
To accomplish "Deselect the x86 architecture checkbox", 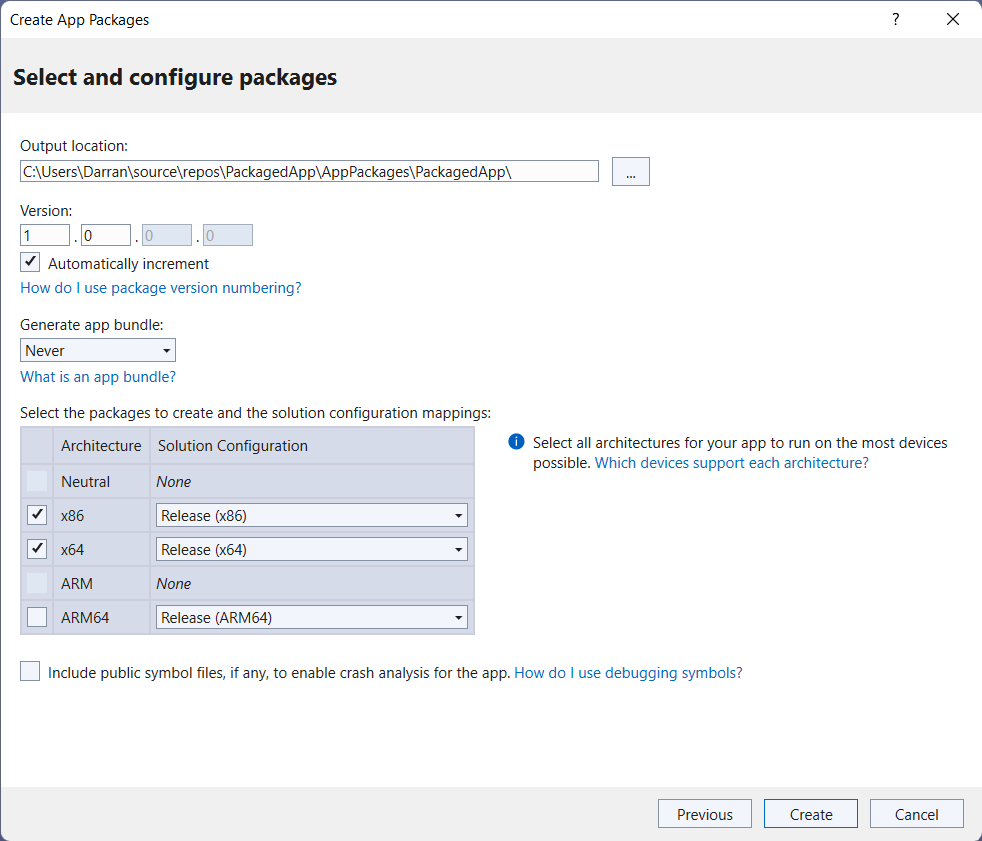I will [x=36, y=514].
